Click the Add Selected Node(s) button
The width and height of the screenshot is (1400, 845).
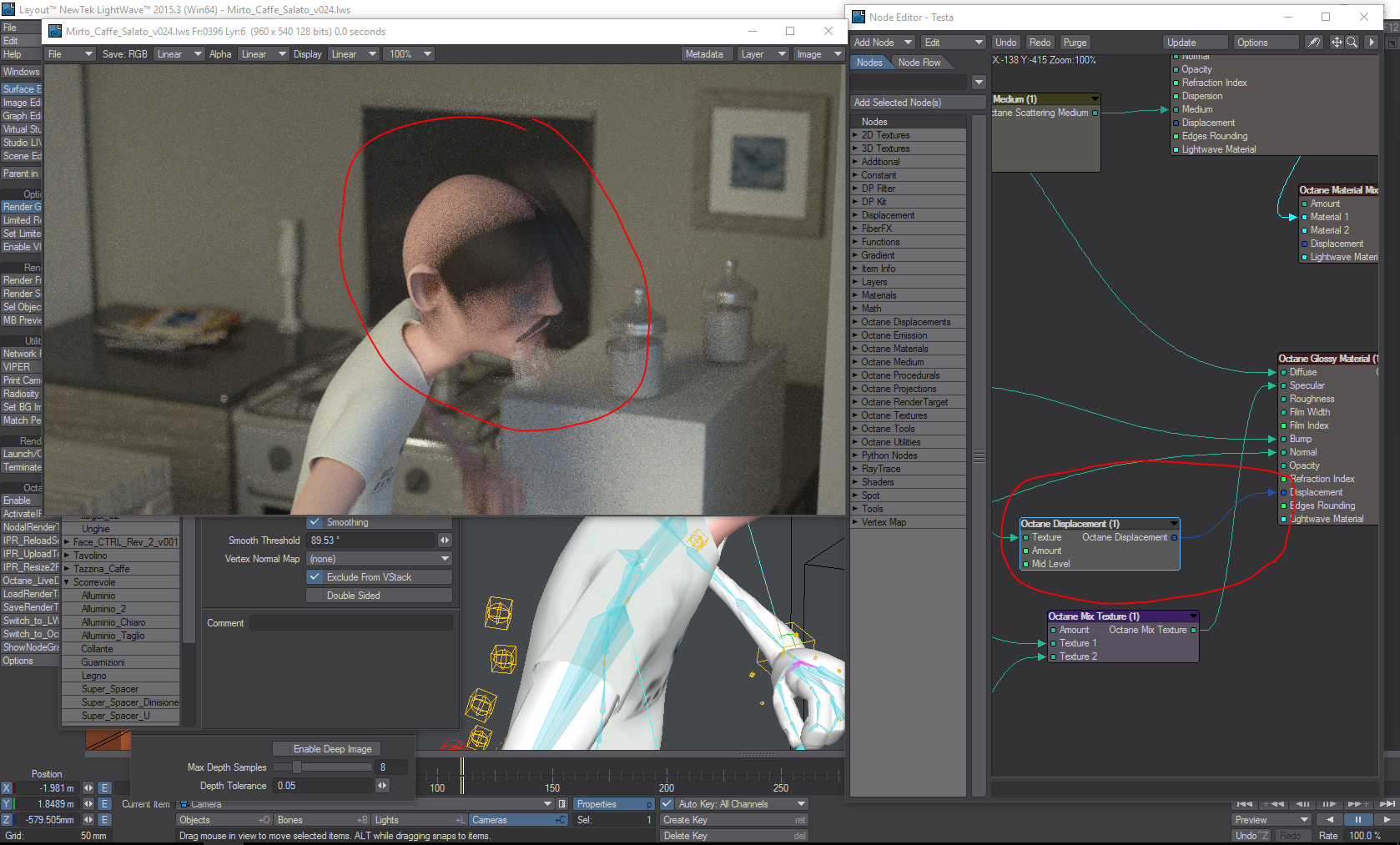coord(917,103)
